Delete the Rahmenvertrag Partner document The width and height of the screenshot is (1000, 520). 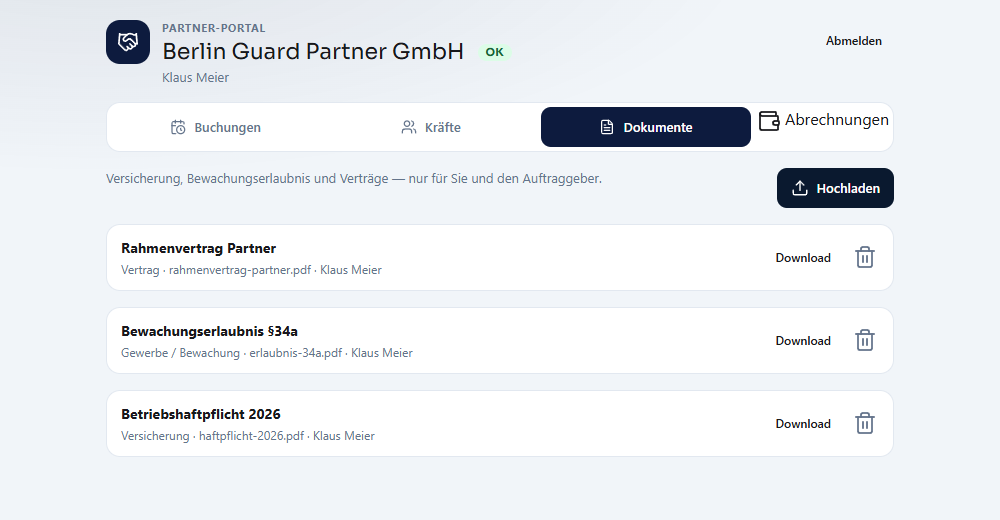click(x=864, y=258)
